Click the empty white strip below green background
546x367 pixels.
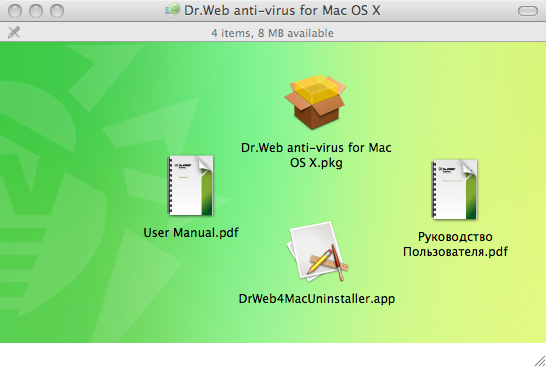coord(265,355)
